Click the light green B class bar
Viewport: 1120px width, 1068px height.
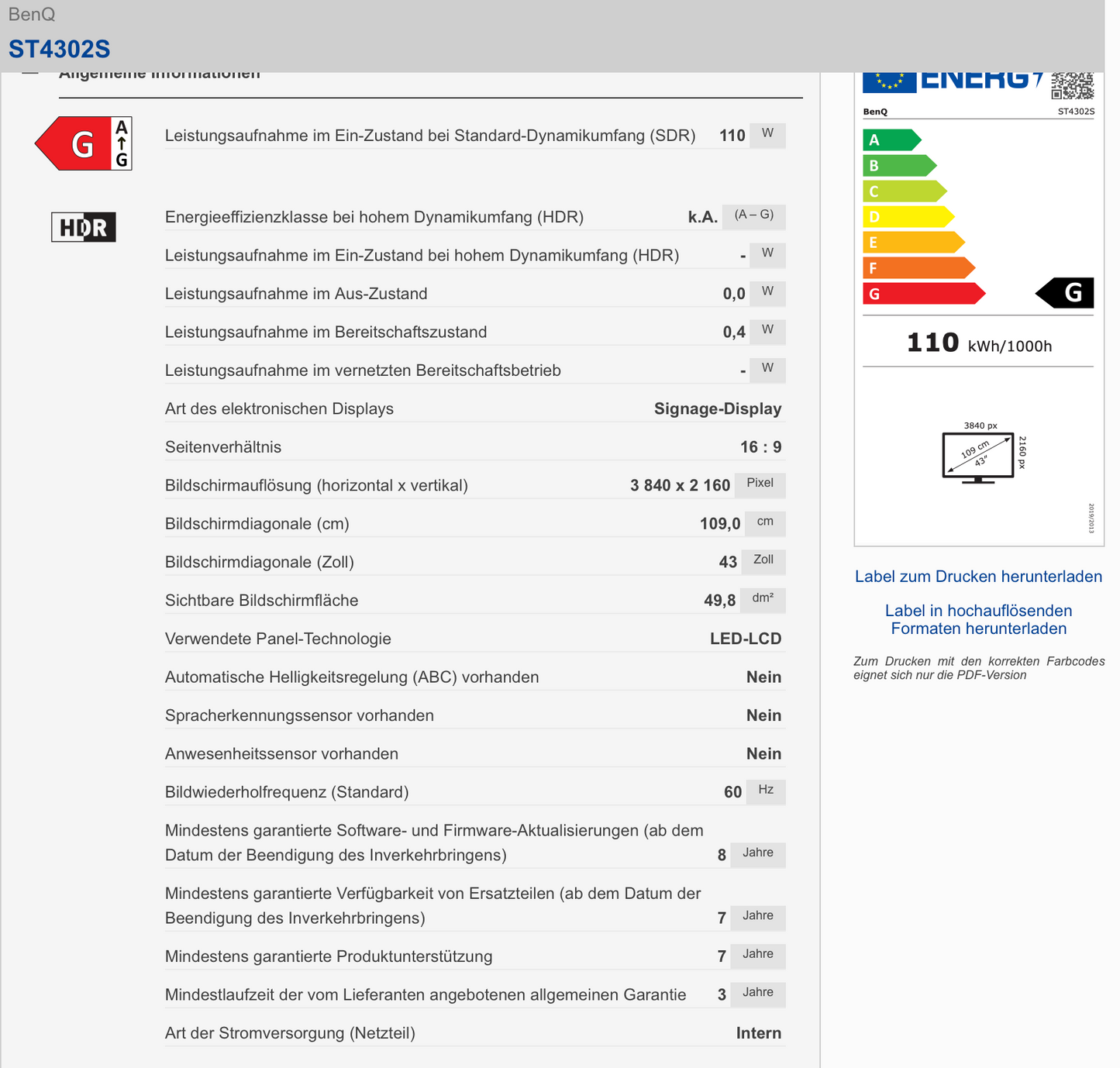tap(900, 166)
